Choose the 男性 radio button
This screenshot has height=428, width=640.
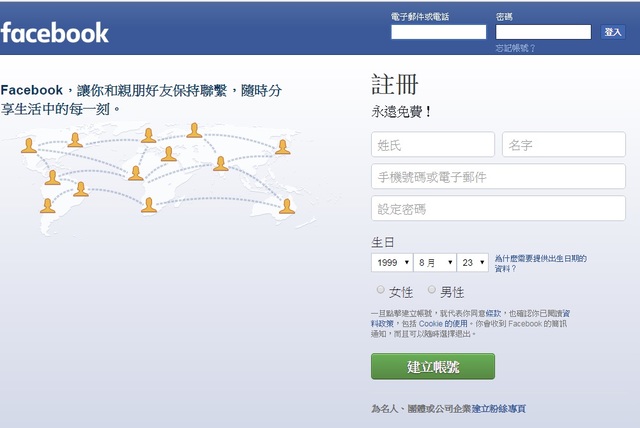[432, 290]
